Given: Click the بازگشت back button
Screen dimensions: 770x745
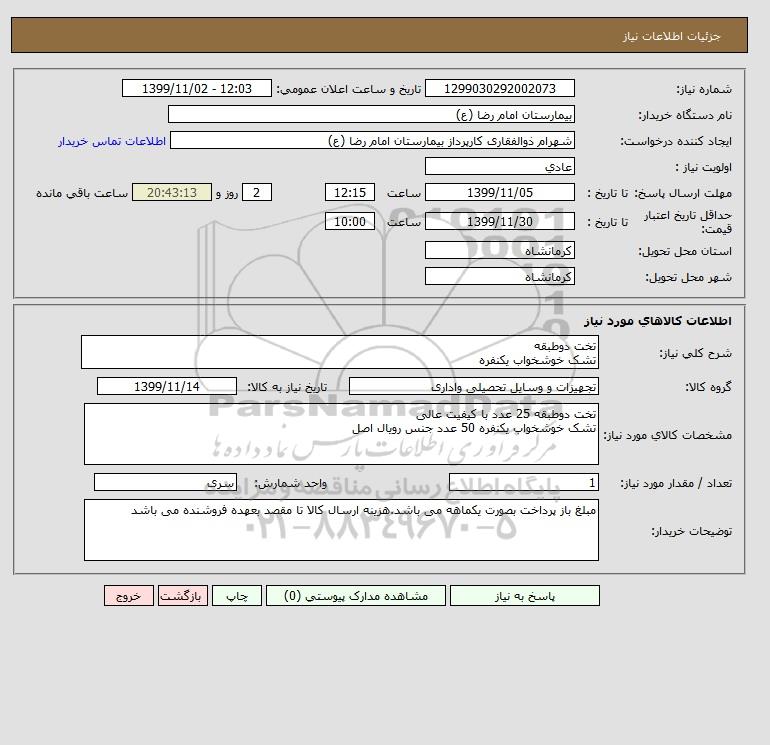Looking at the screenshot, I should pyautogui.click(x=183, y=596).
